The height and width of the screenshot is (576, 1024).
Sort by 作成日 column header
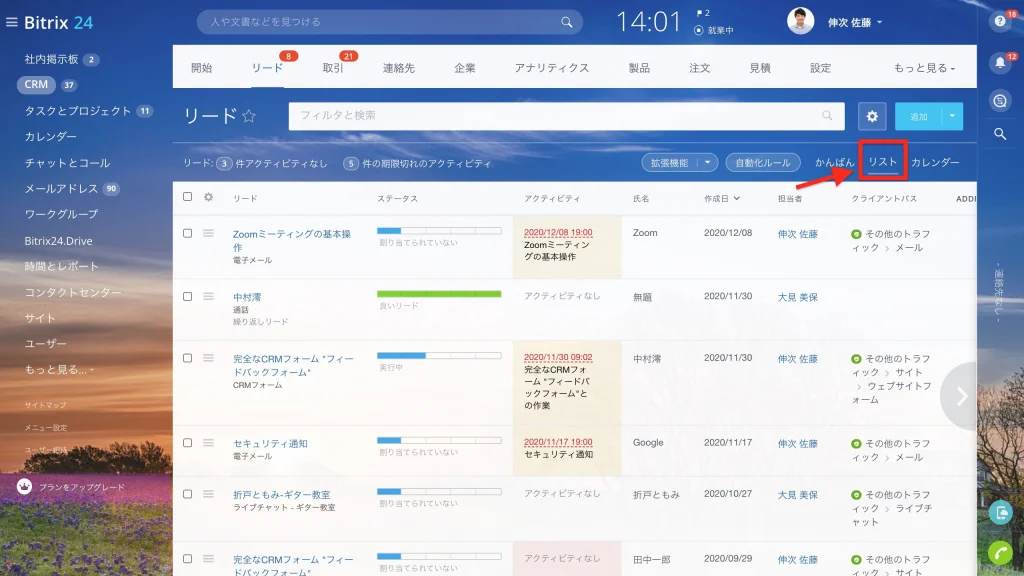click(x=722, y=199)
